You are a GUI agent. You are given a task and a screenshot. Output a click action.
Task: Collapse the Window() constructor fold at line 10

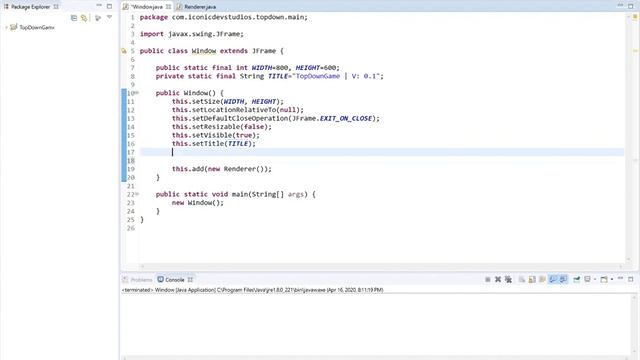coord(137,93)
